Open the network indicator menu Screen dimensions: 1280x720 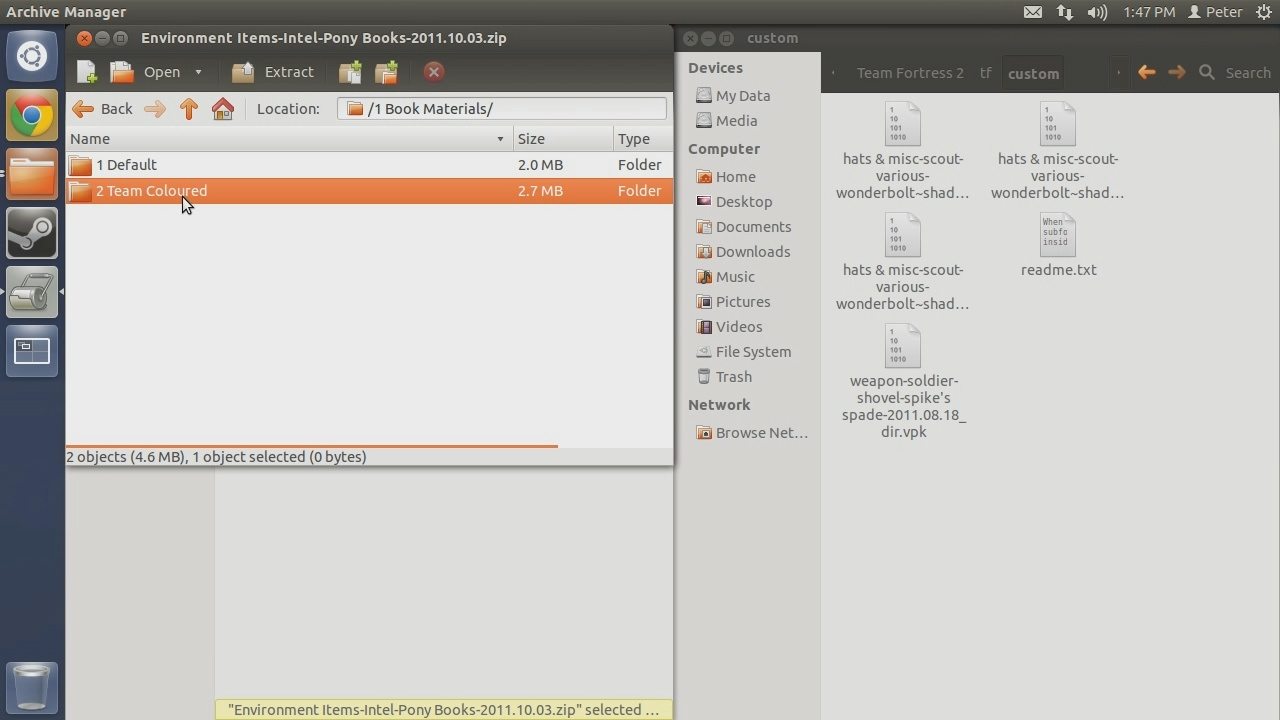[1065, 12]
